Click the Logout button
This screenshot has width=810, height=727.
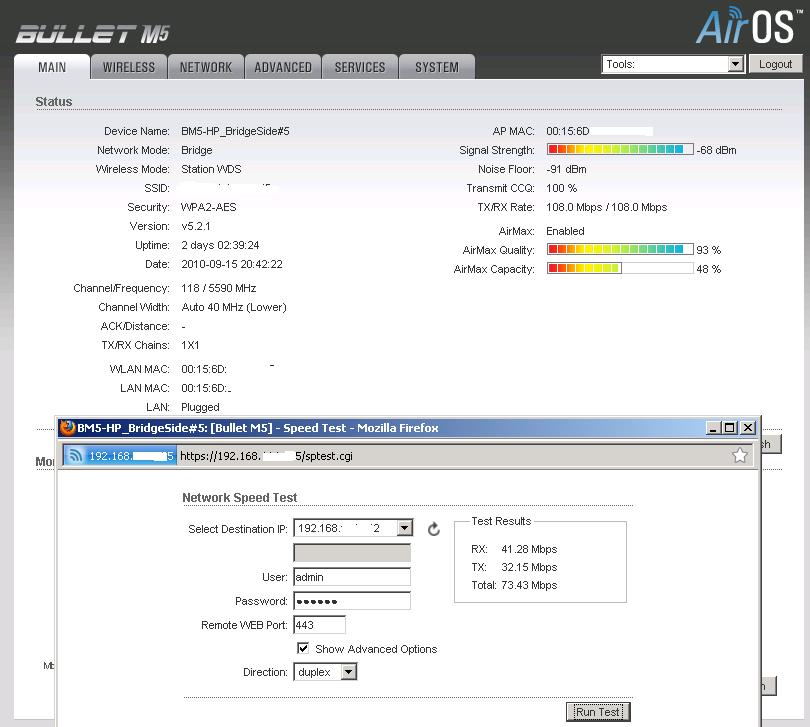tap(775, 64)
